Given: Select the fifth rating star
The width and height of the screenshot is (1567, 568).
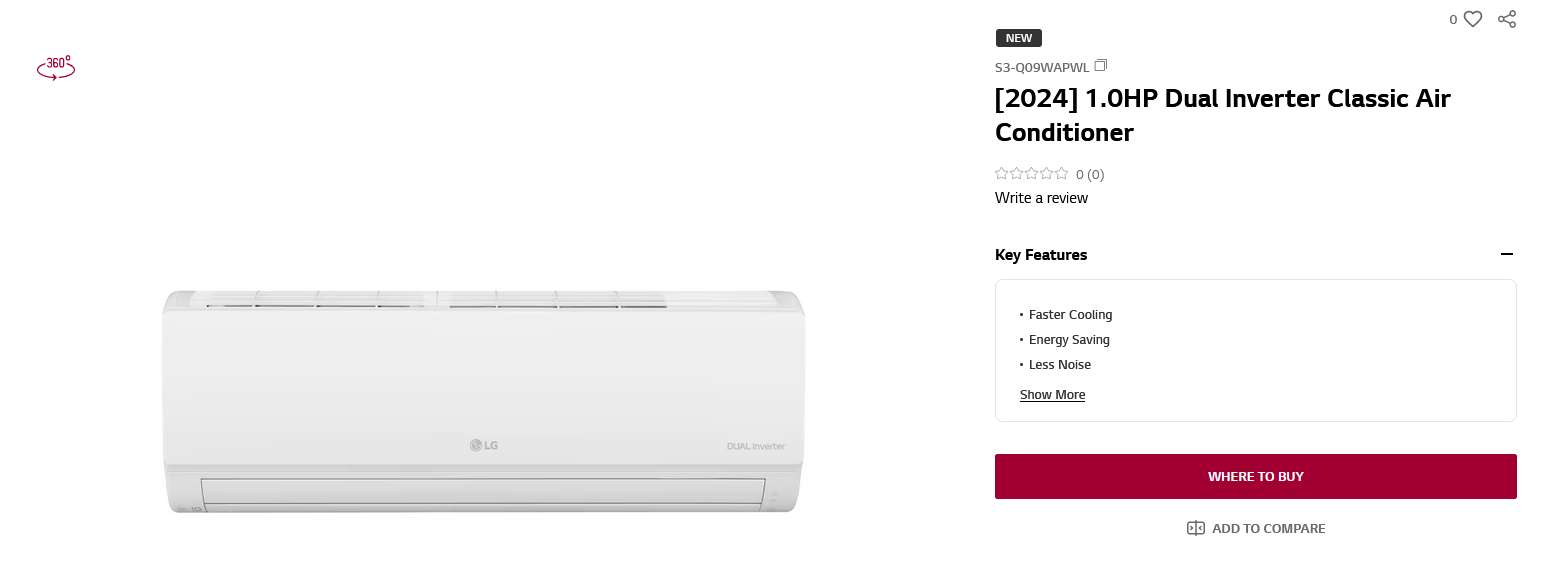Looking at the screenshot, I should click(x=1062, y=174).
